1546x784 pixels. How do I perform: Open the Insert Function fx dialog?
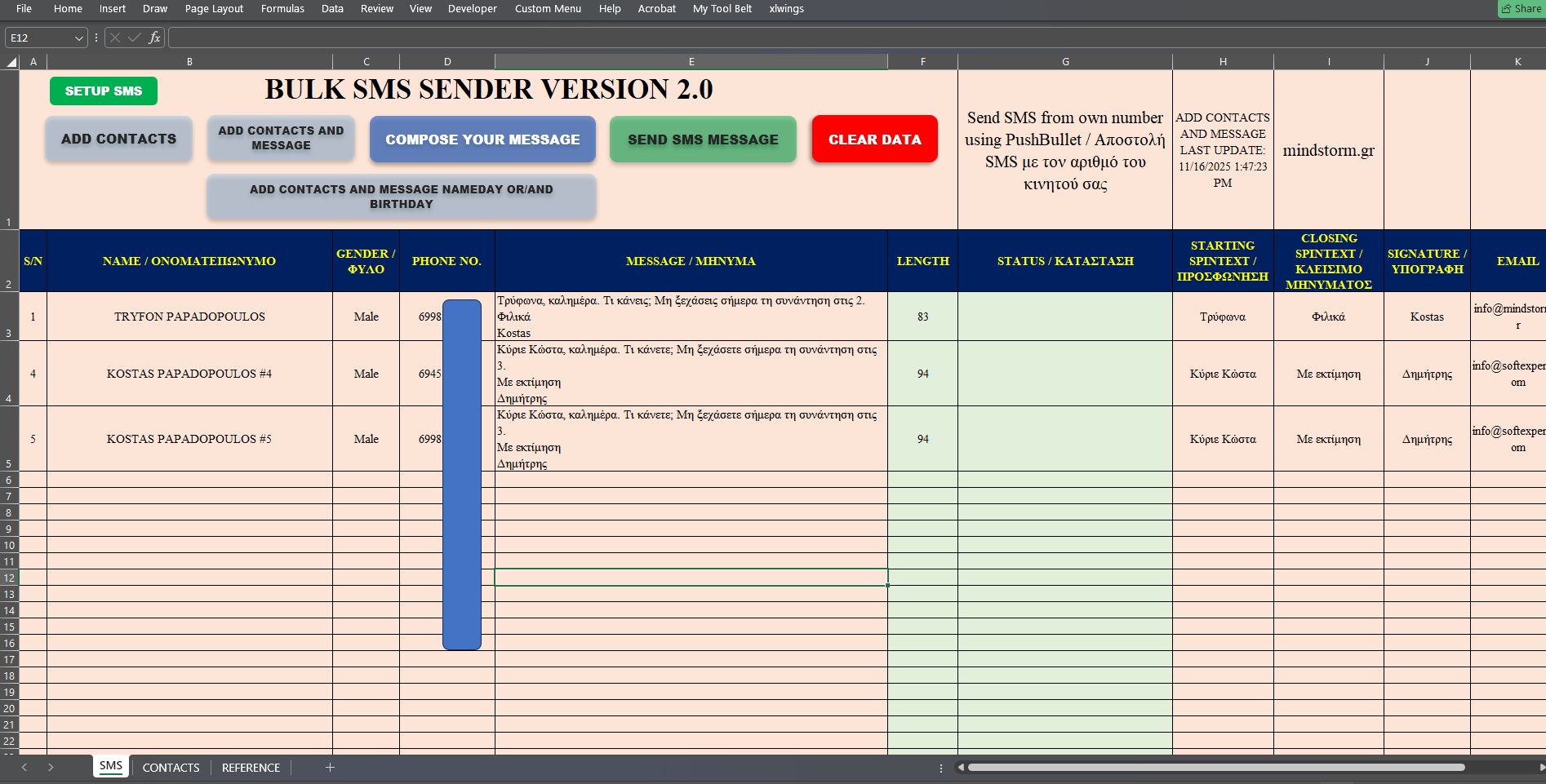point(154,38)
